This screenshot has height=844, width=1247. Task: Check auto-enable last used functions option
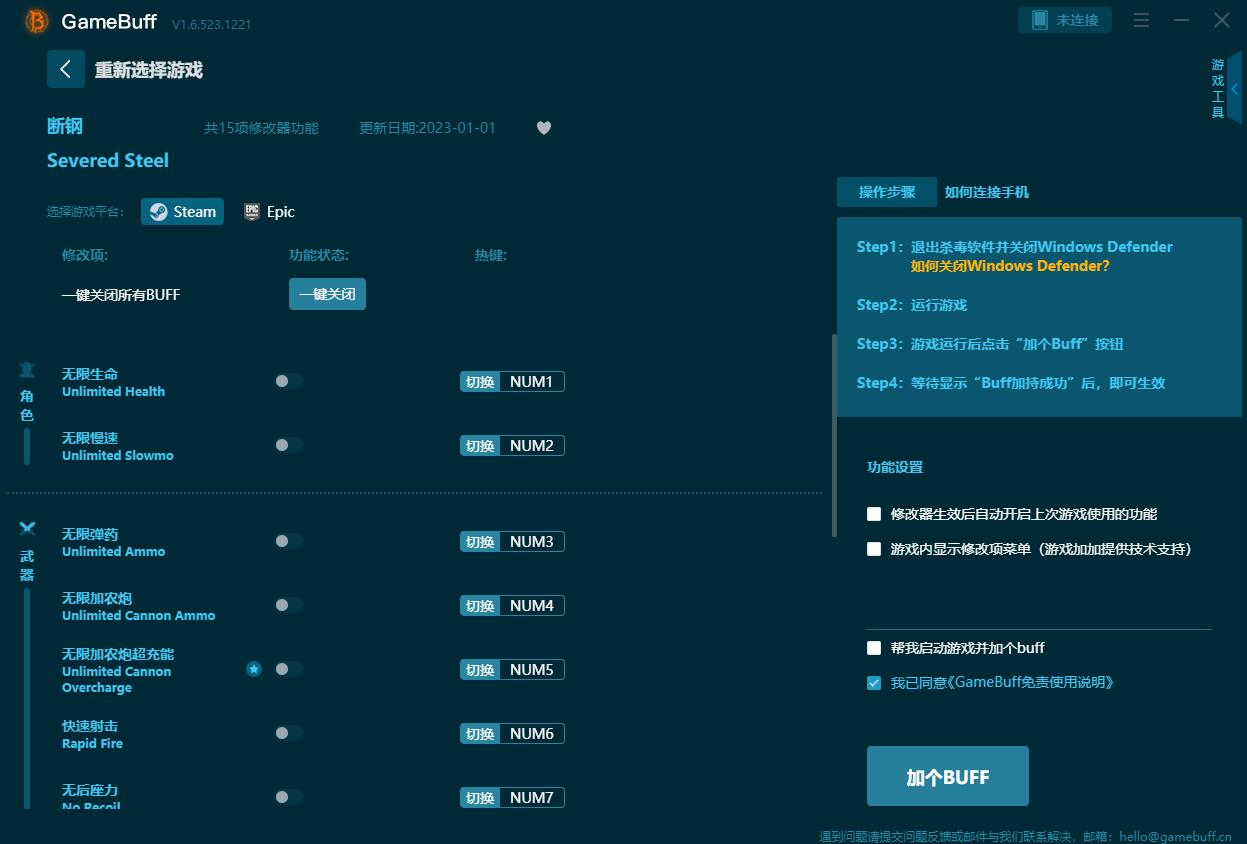point(874,514)
